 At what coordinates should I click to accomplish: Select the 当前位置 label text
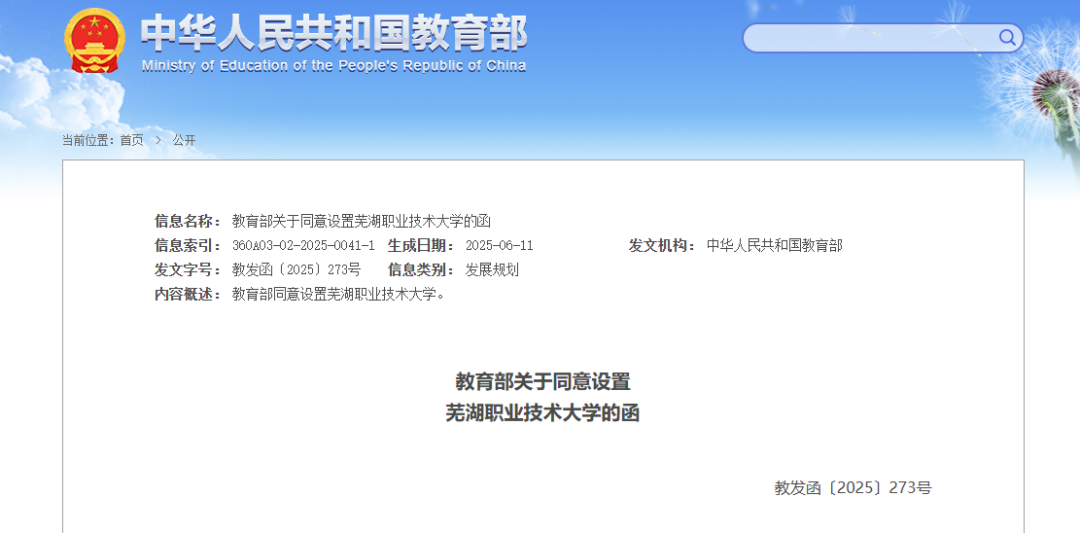coord(87,140)
